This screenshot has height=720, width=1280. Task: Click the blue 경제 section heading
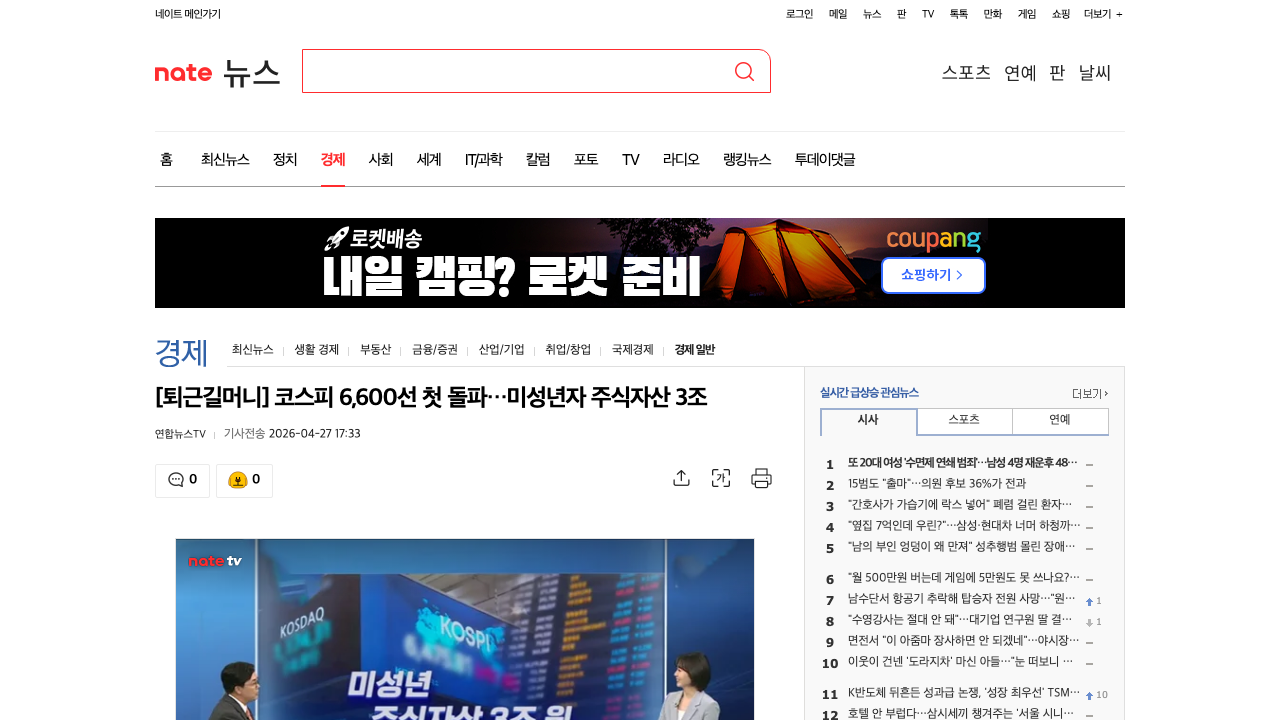pos(181,352)
